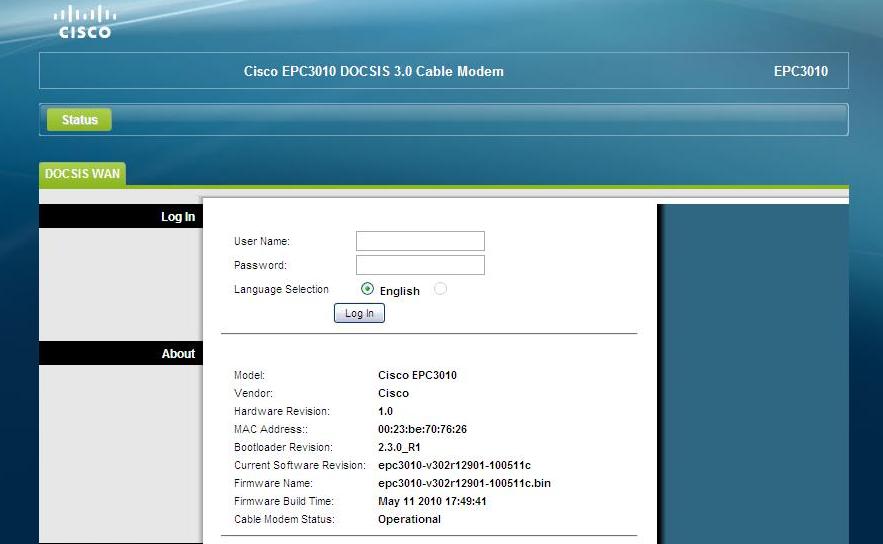Click the Firmware Build Time: label
Screen dimensions: 883x544
coord(284,501)
